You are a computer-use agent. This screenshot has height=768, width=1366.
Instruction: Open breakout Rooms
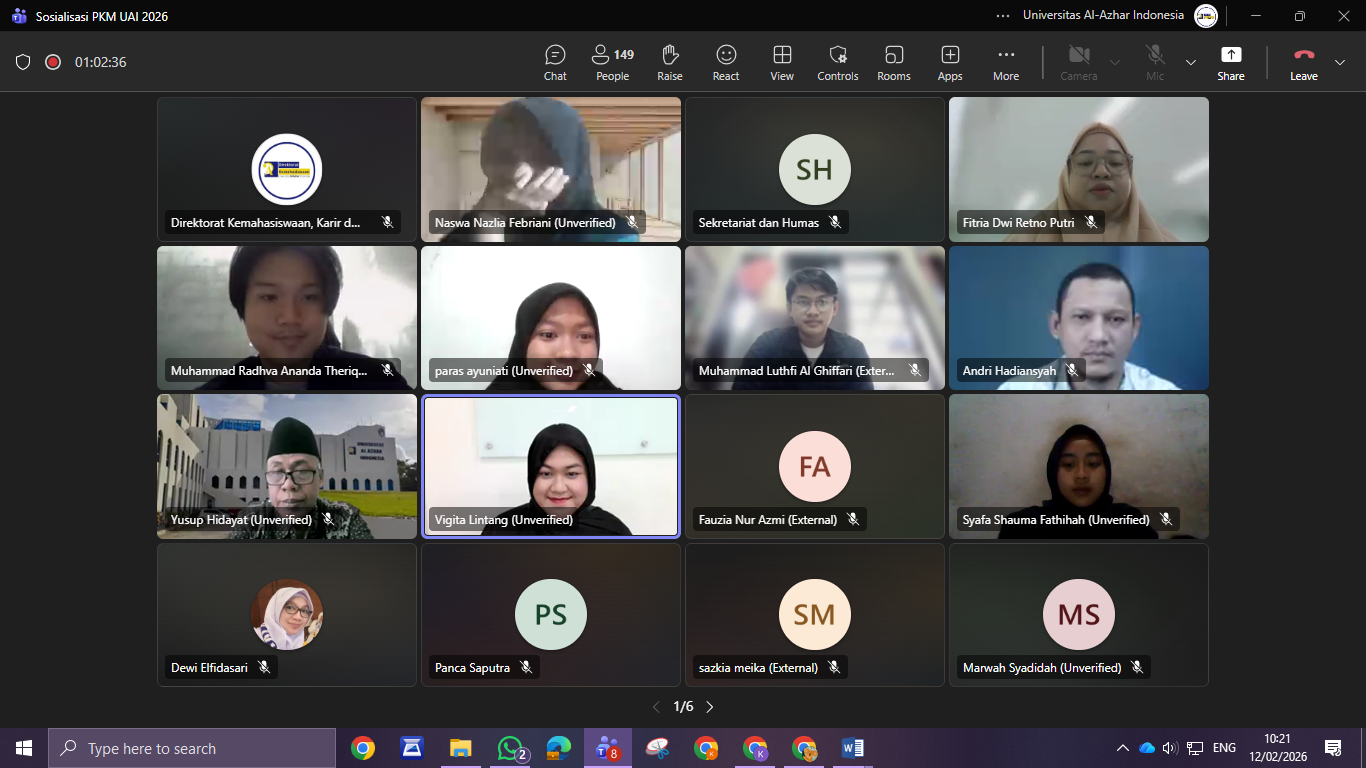894,62
